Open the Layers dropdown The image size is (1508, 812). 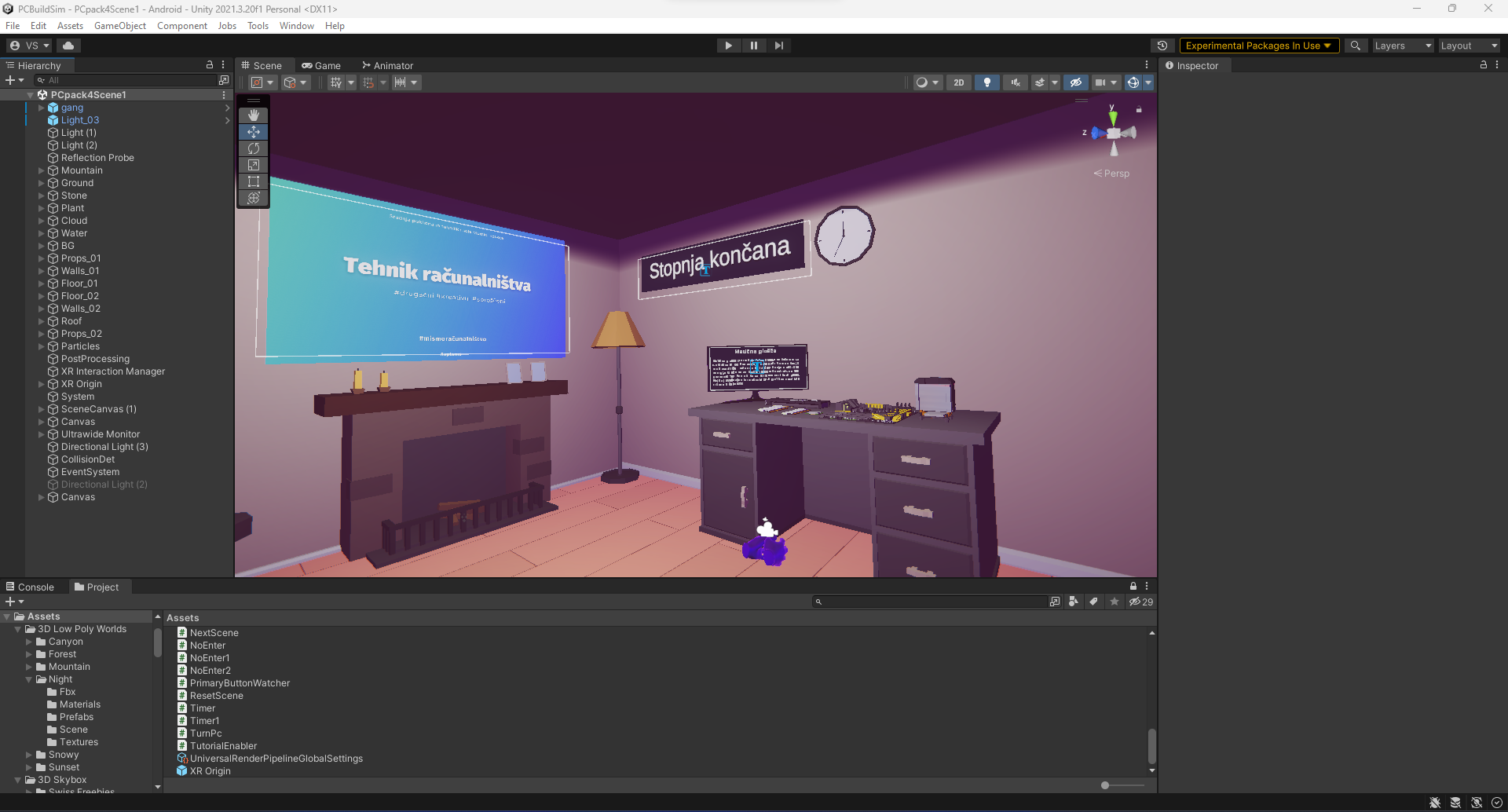tap(1402, 46)
